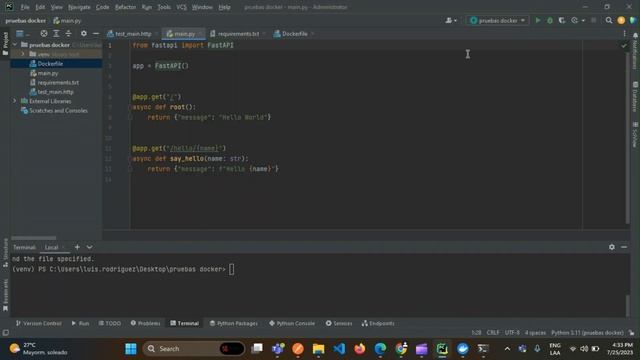Switch to the requirements.txt editor tab
Screen dimensions: 640x360
[x=238, y=34]
